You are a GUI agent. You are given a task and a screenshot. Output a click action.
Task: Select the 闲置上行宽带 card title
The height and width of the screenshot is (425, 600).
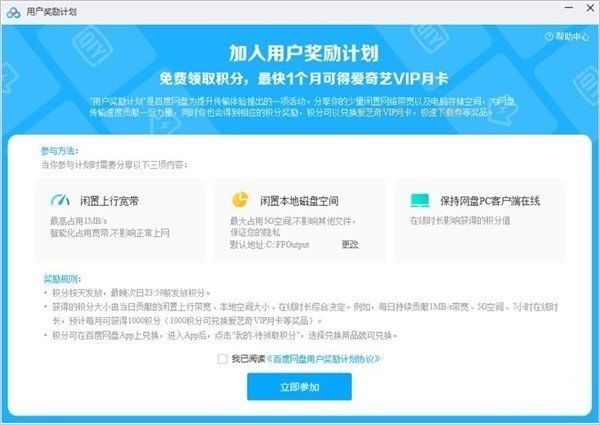(x=109, y=201)
